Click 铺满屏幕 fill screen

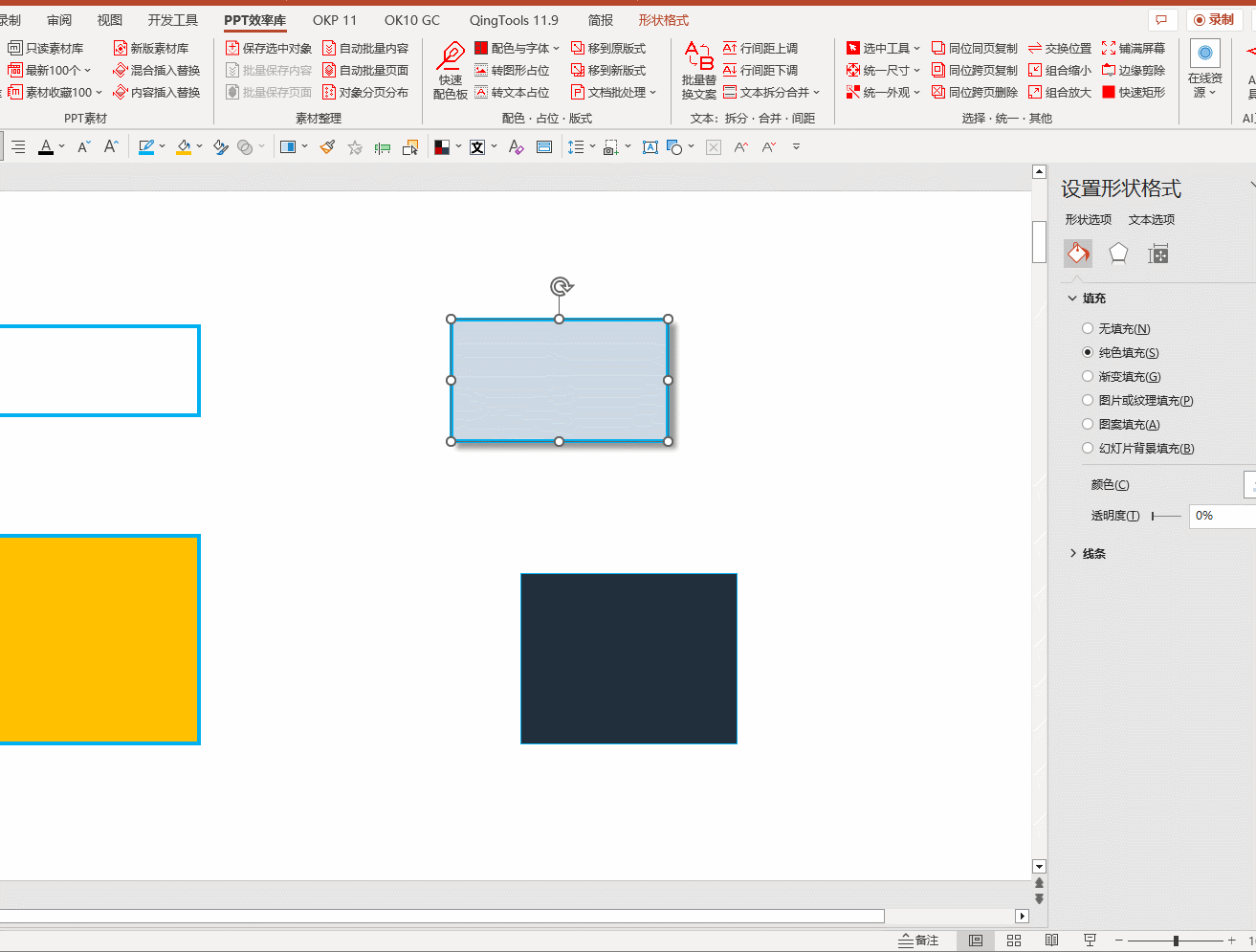click(1134, 48)
